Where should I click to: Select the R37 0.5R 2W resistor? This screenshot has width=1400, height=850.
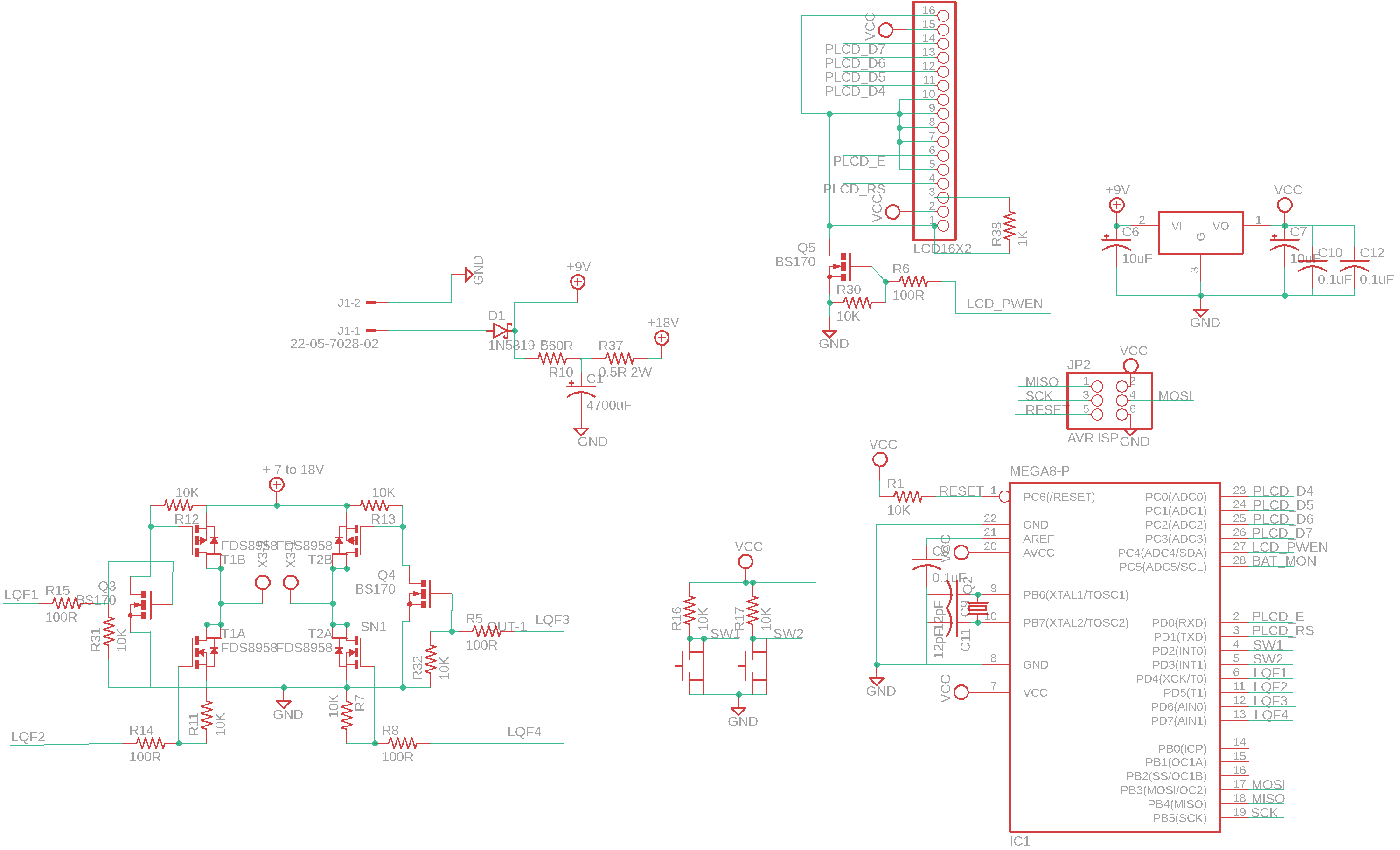pyautogui.click(x=620, y=358)
